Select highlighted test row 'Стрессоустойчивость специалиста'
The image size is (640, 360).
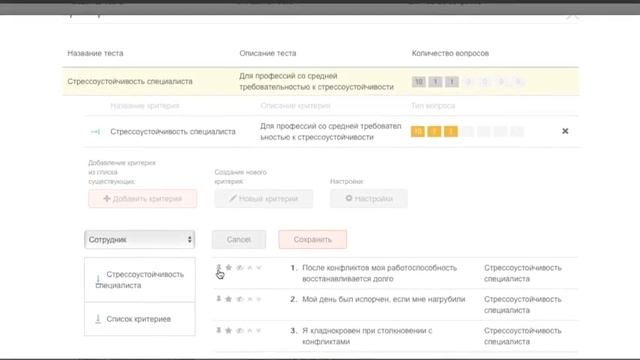pos(320,81)
